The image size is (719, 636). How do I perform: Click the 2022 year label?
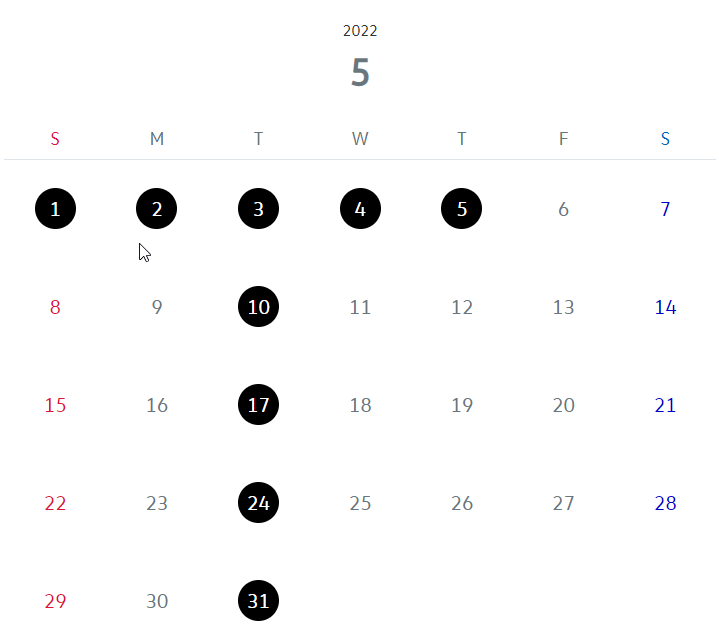[360, 31]
